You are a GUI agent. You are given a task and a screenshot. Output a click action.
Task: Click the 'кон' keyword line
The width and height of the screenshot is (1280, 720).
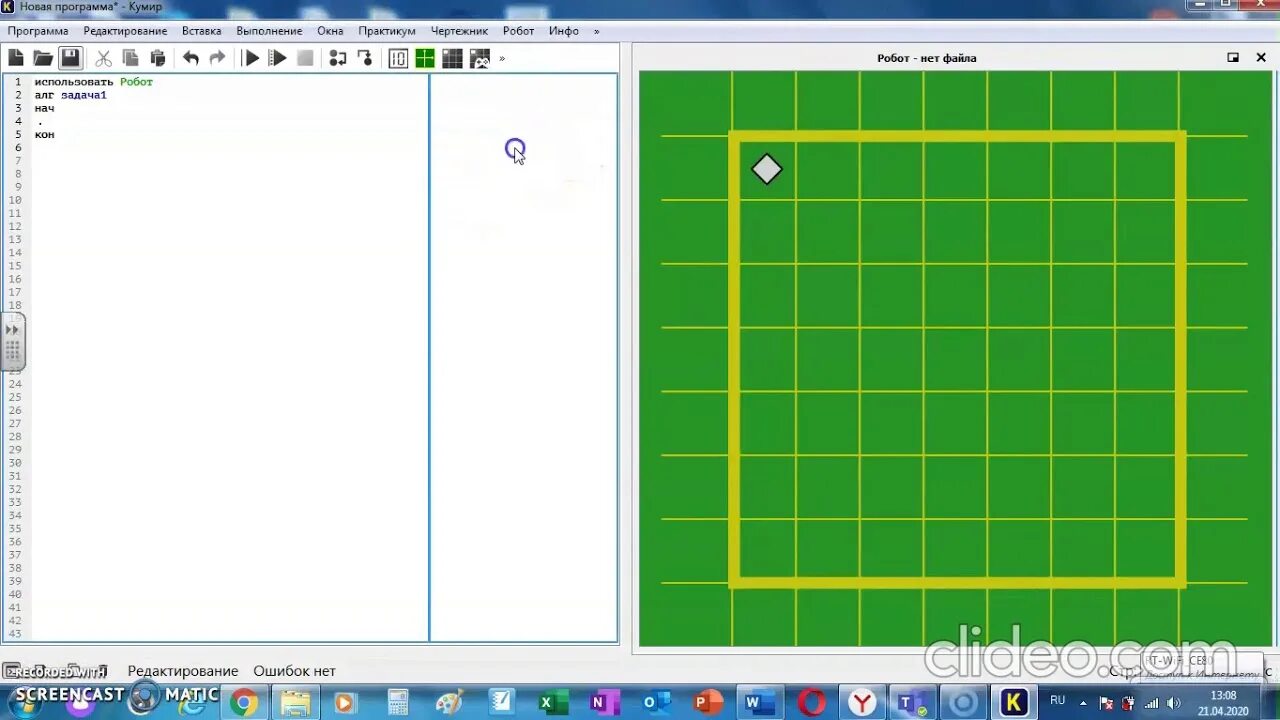pyautogui.click(x=44, y=134)
